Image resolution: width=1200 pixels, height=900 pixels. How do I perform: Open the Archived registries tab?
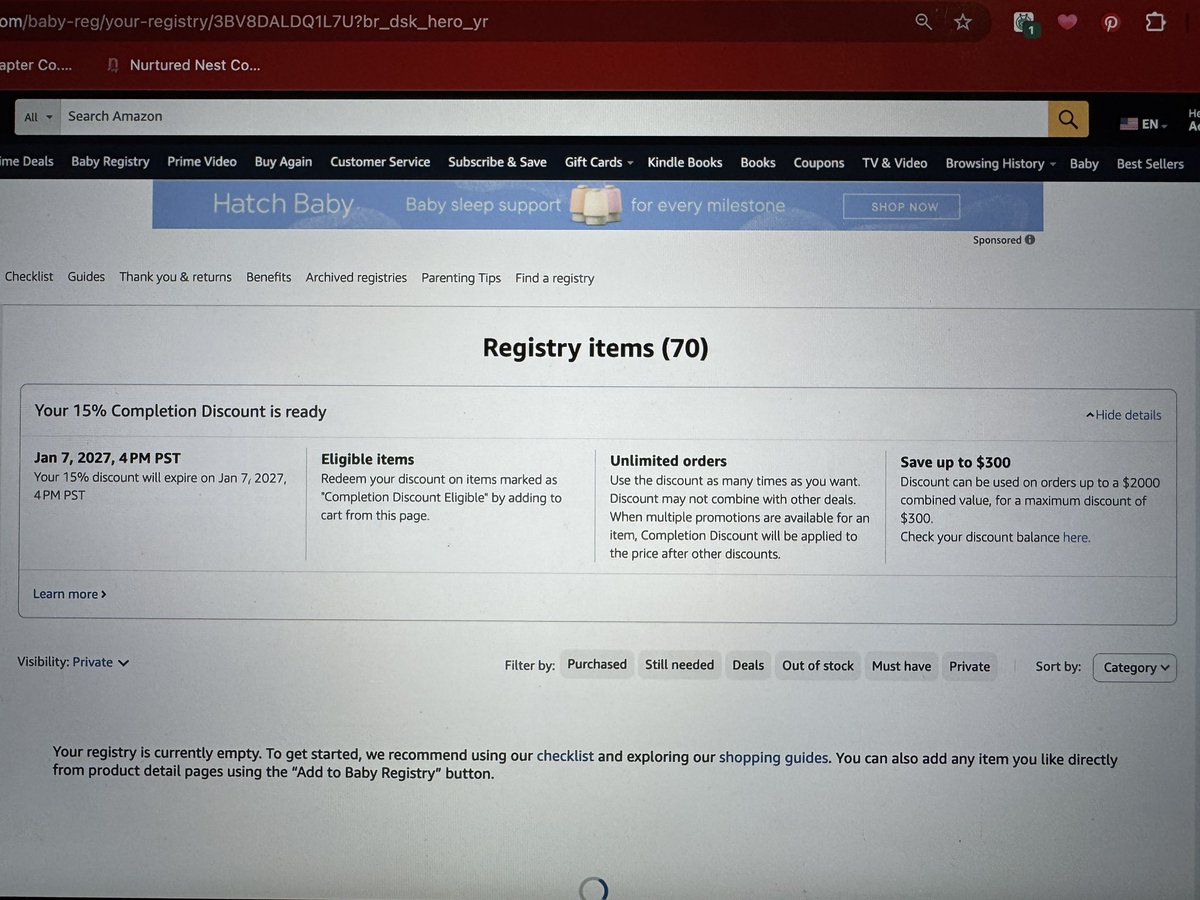pos(356,277)
